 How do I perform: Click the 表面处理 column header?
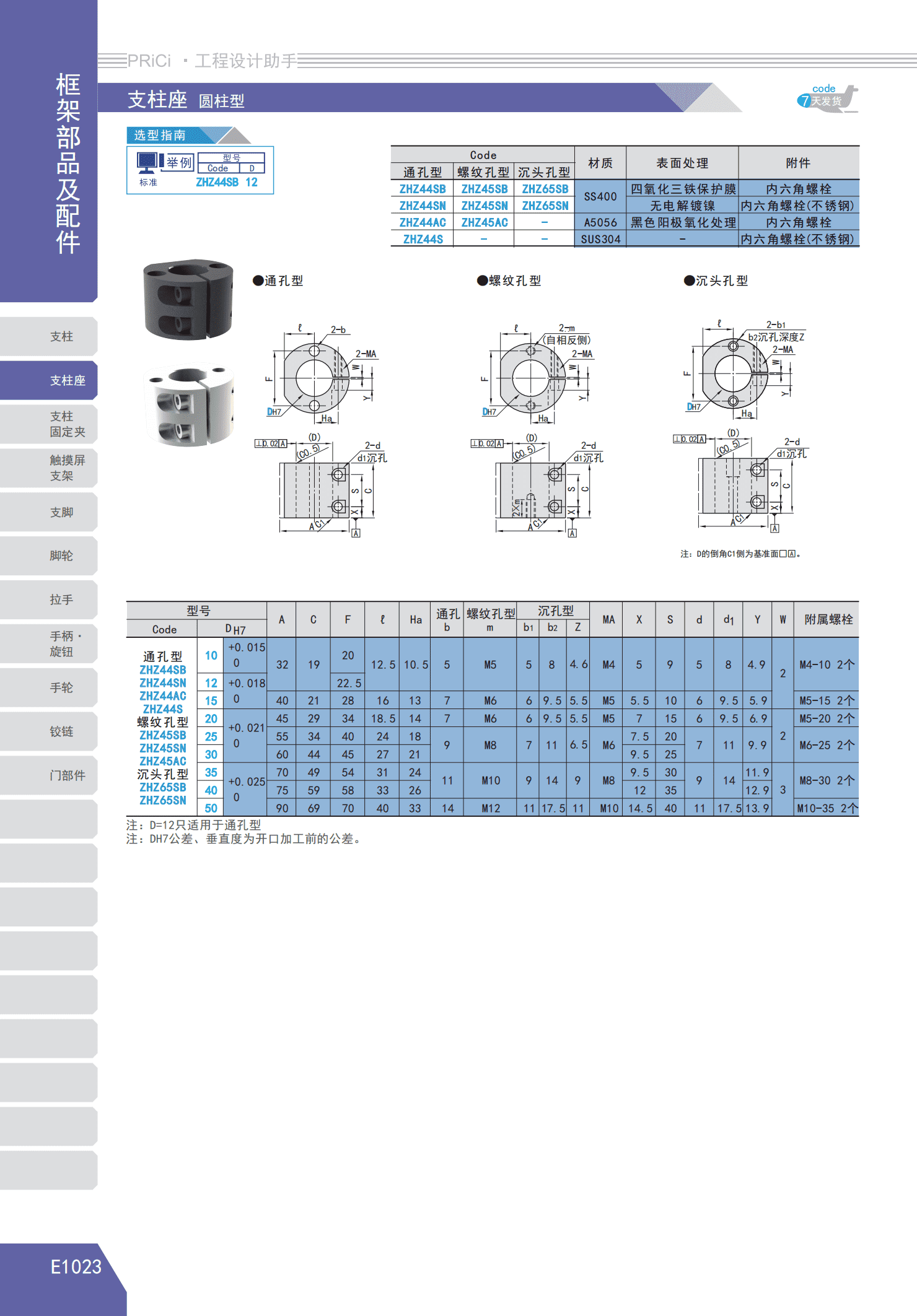682,163
